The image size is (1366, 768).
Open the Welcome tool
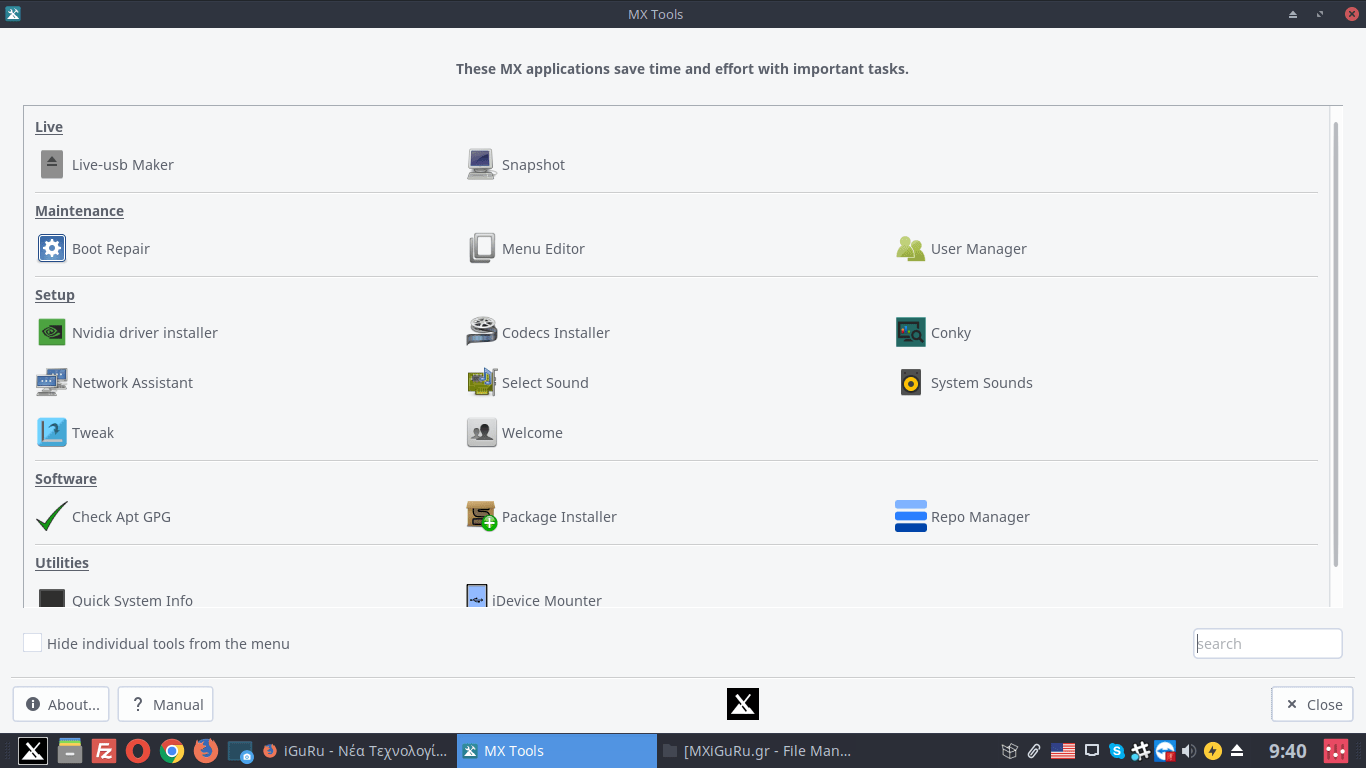coord(515,433)
